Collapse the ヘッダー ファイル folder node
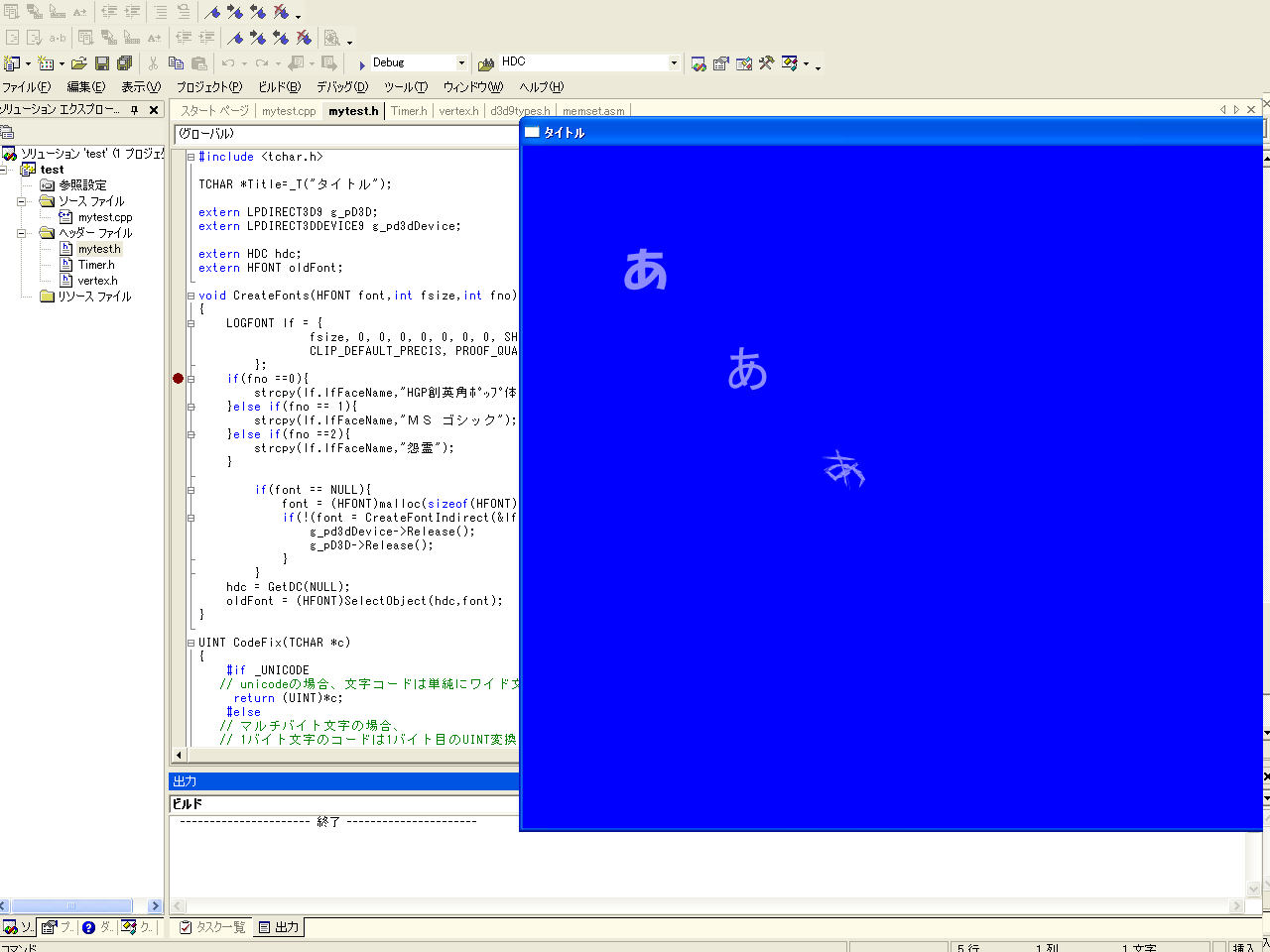Screen dimensions: 1270x952 click(x=21, y=233)
